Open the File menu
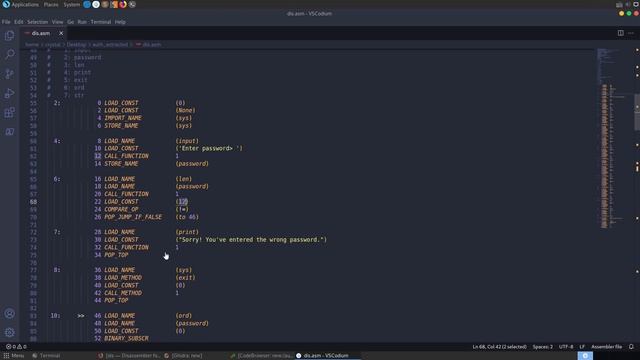Viewport: 640px width, 360px height. click(x=6, y=22)
